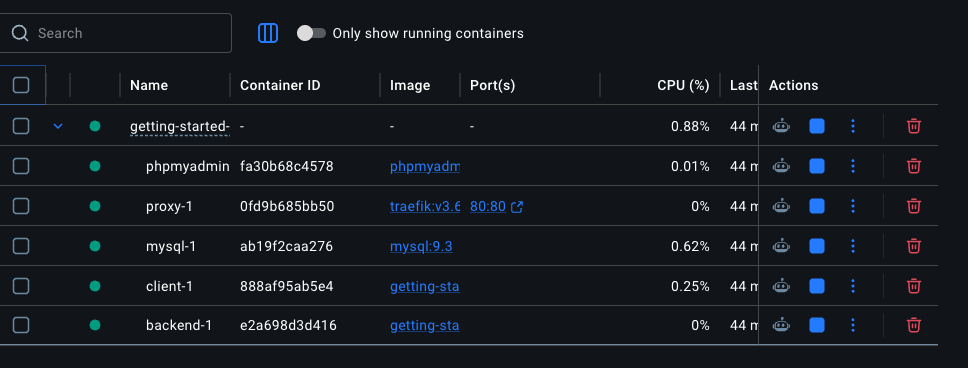Check the client-1 row checkbox
The image size is (968, 368).
[x=21, y=286]
